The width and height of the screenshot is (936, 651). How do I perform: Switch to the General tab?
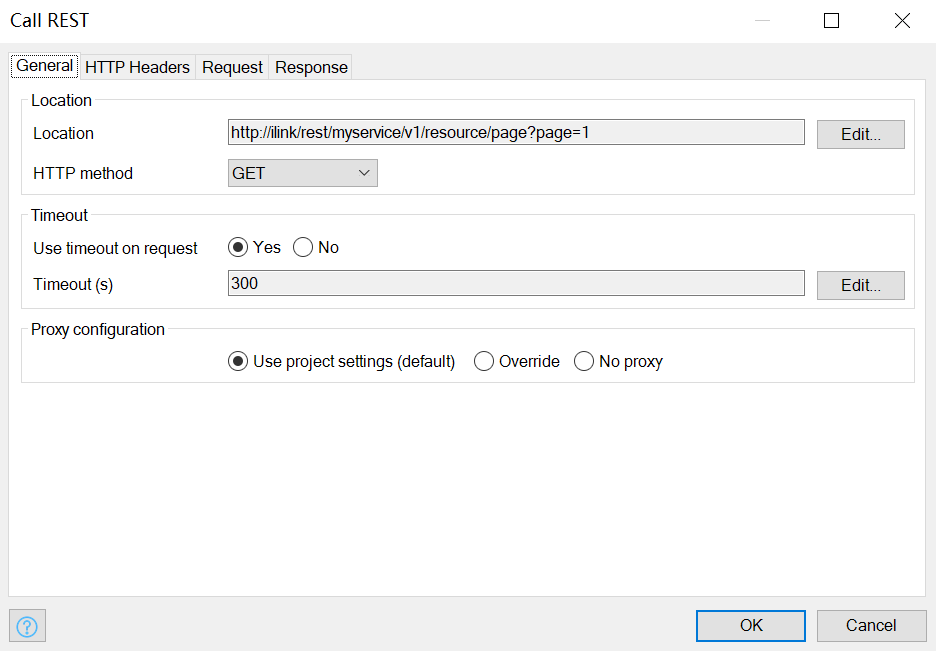(45, 66)
